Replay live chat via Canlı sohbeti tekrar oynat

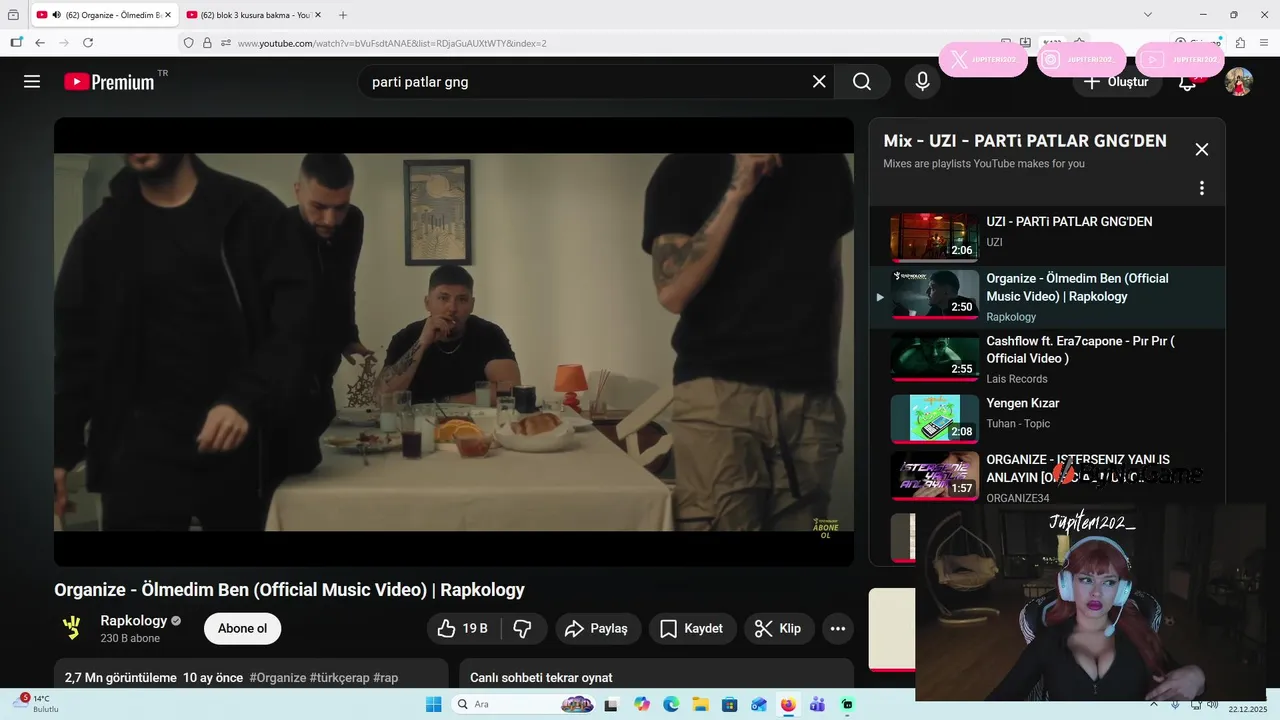click(x=541, y=677)
